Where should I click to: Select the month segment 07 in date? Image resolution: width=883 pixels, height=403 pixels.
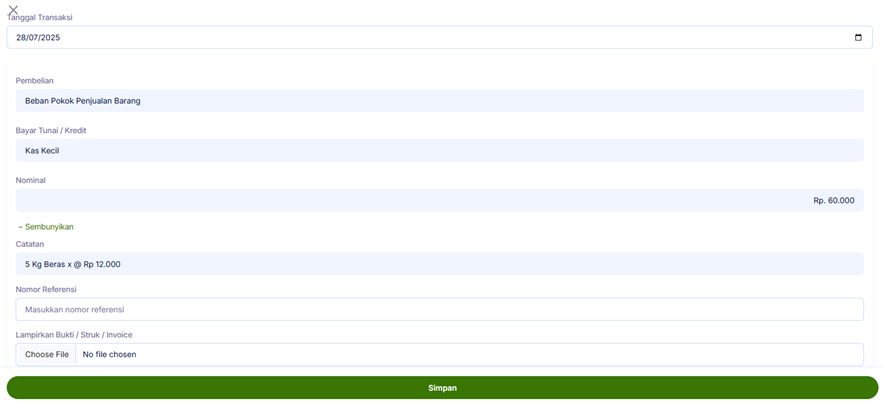(x=34, y=38)
